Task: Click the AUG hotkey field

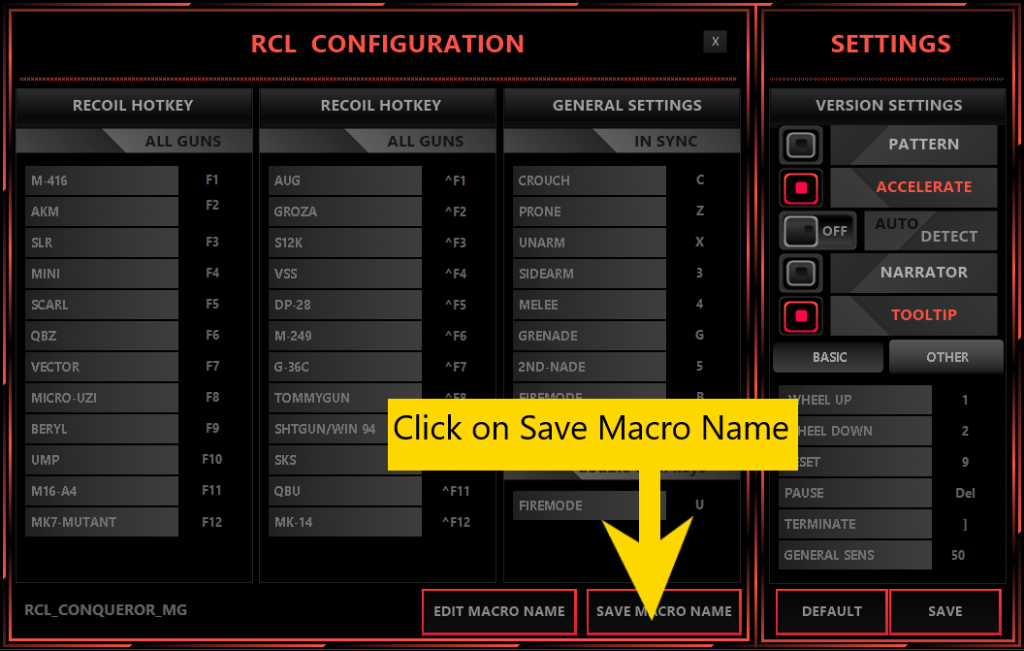Action: pyautogui.click(x=345, y=181)
